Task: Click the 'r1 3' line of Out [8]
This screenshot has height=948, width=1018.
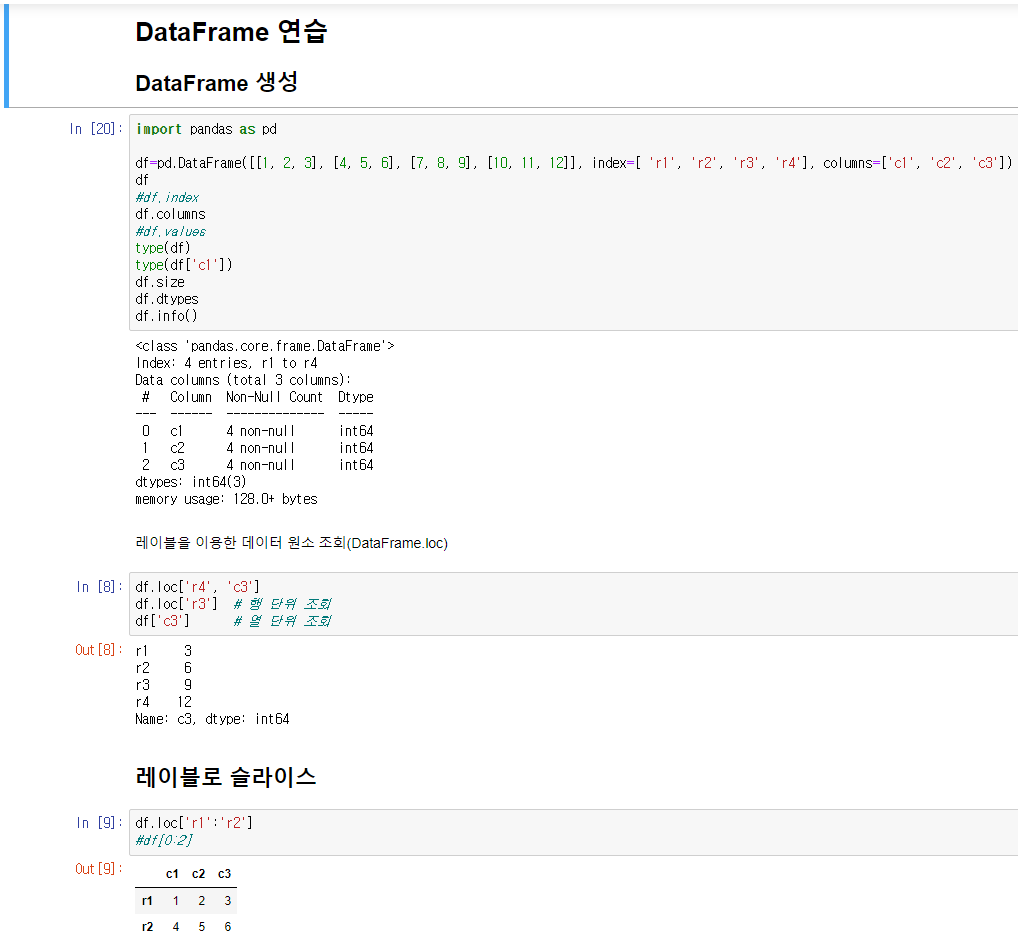Action: pyautogui.click(x=164, y=651)
